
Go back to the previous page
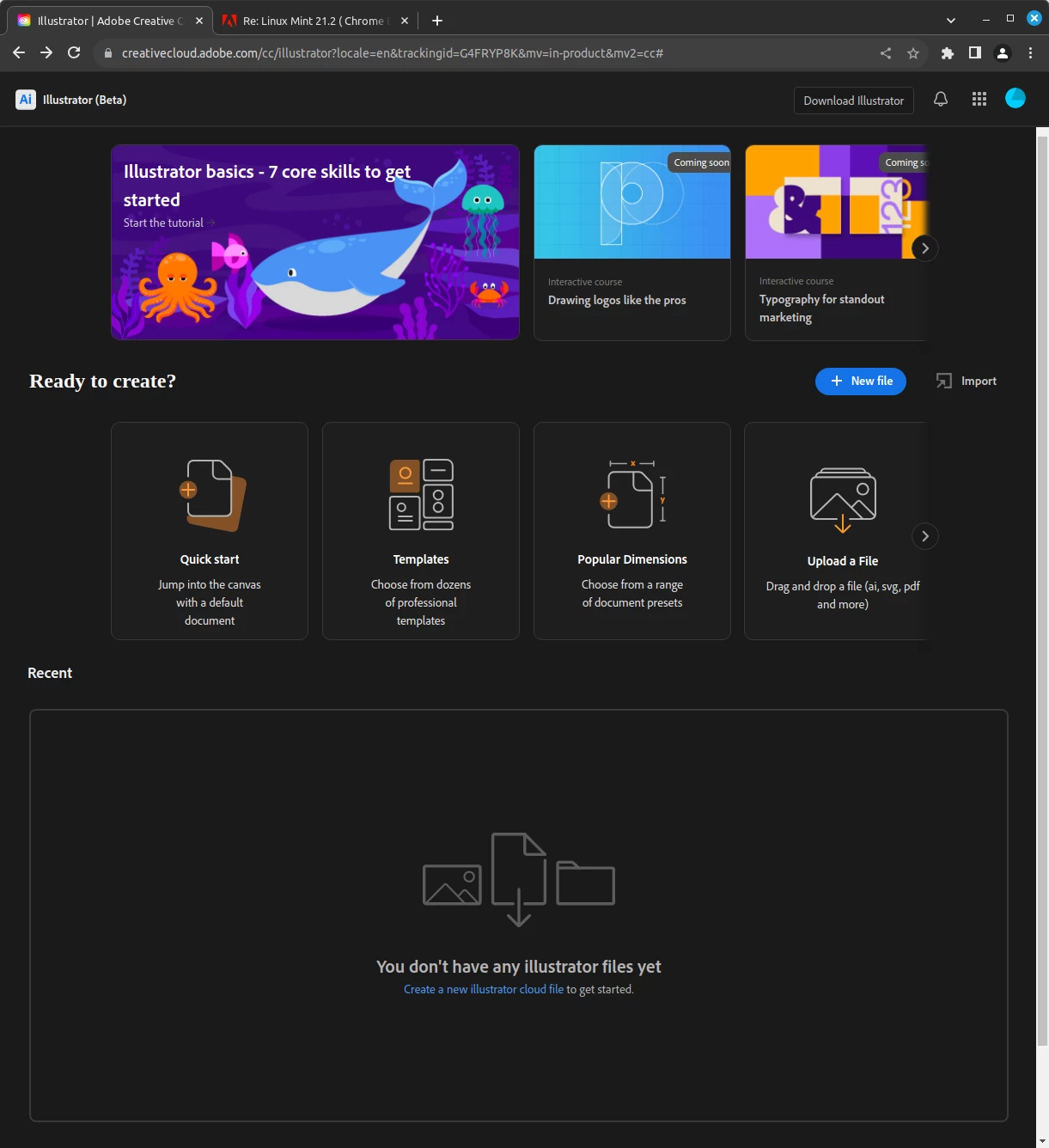pyautogui.click(x=19, y=53)
